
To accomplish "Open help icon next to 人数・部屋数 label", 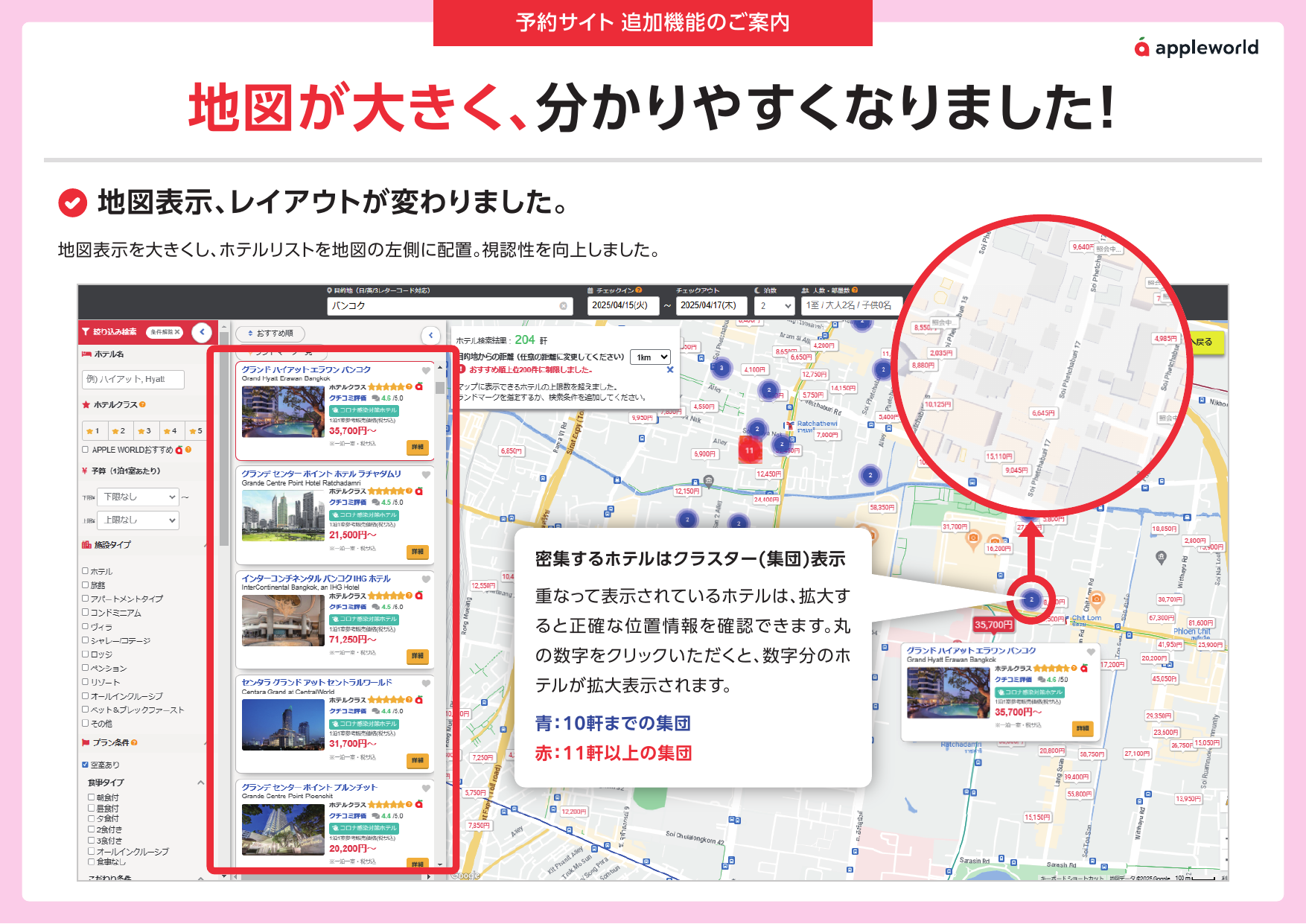I will click(855, 290).
